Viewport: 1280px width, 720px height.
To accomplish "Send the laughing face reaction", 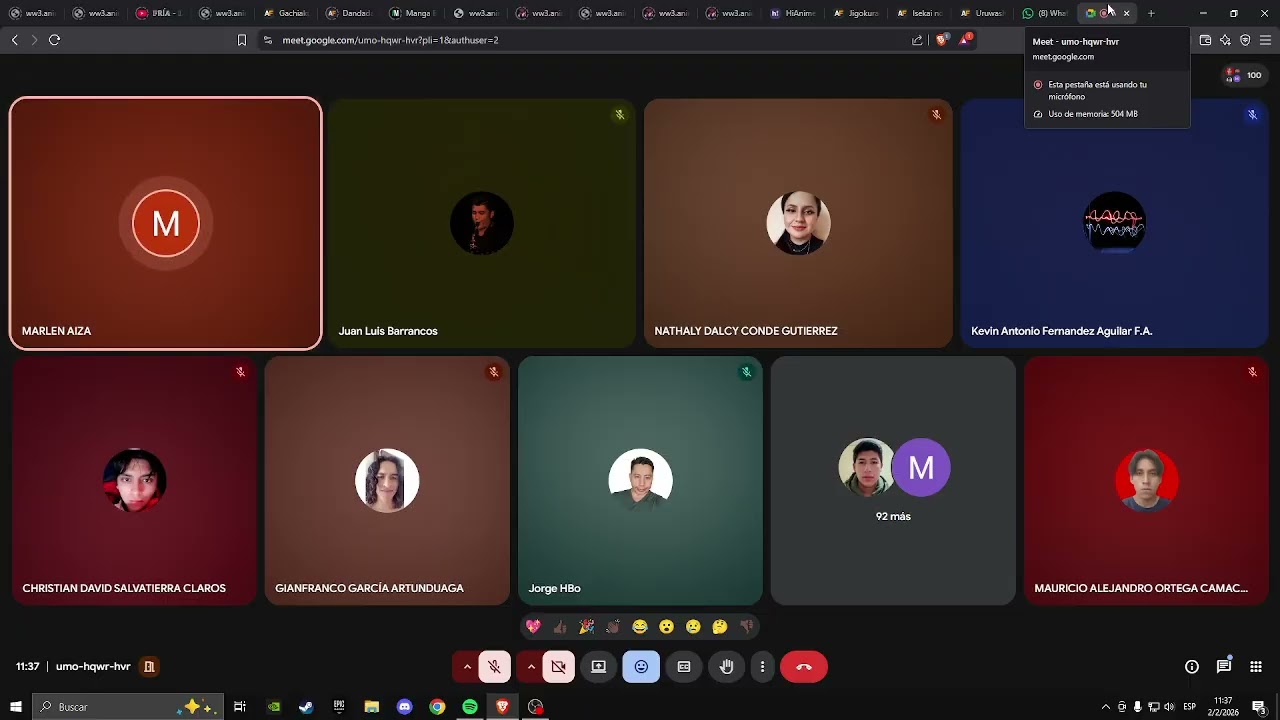I will coord(640,627).
